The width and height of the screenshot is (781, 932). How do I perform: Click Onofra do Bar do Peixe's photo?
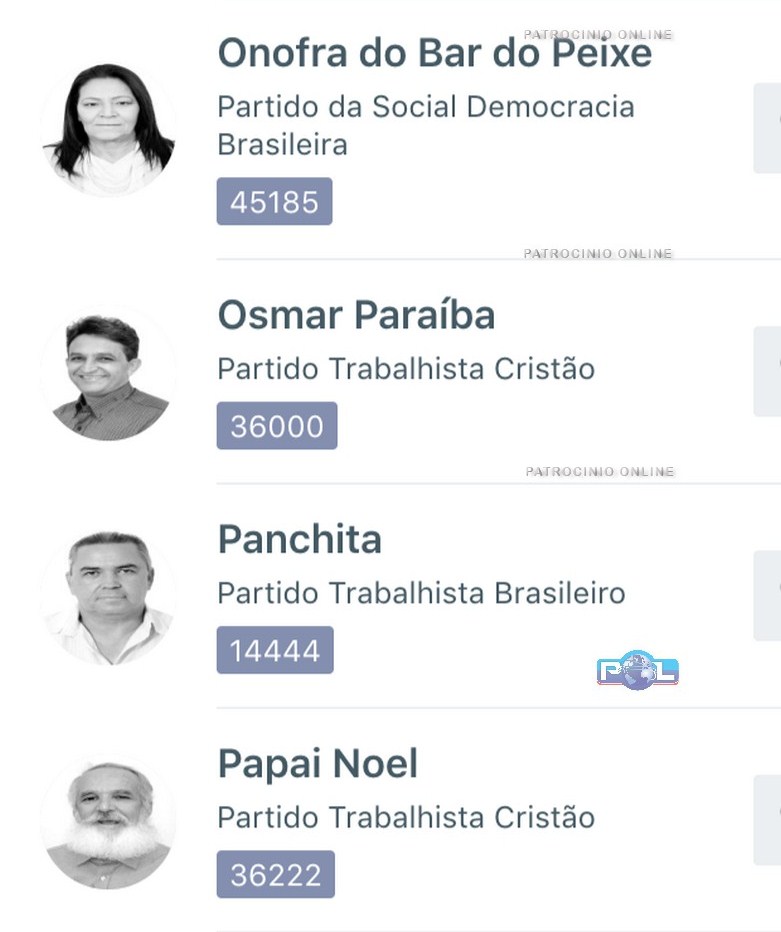pyautogui.click(x=108, y=130)
